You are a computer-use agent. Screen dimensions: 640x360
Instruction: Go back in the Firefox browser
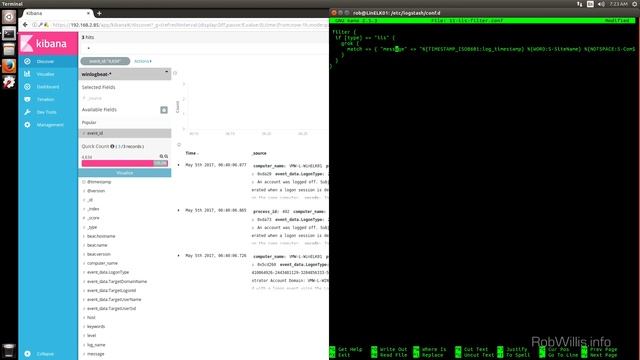[x=25, y=25]
